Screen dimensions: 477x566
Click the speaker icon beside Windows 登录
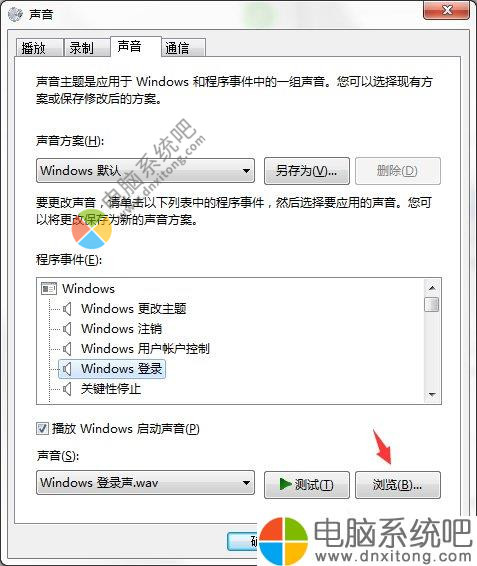tap(67, 369)
